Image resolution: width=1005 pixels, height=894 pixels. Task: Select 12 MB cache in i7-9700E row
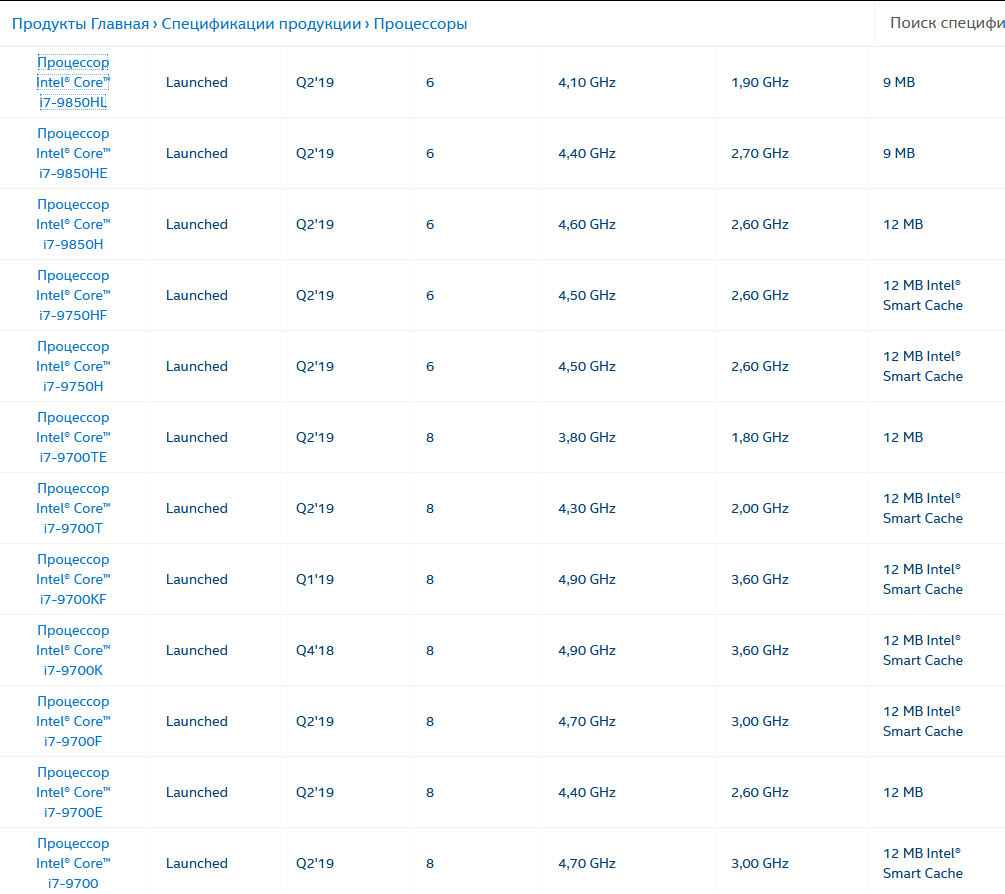[903, 792]
